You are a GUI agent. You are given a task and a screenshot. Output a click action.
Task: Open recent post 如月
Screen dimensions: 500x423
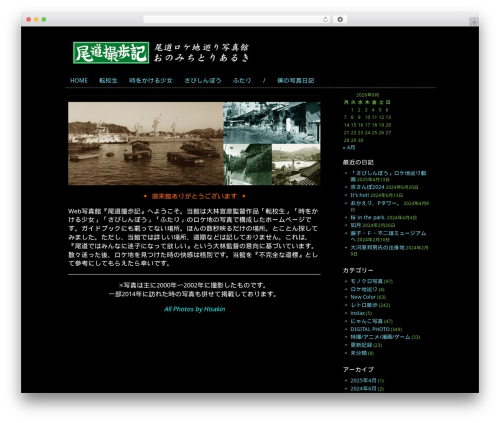[x=356, y=225]
